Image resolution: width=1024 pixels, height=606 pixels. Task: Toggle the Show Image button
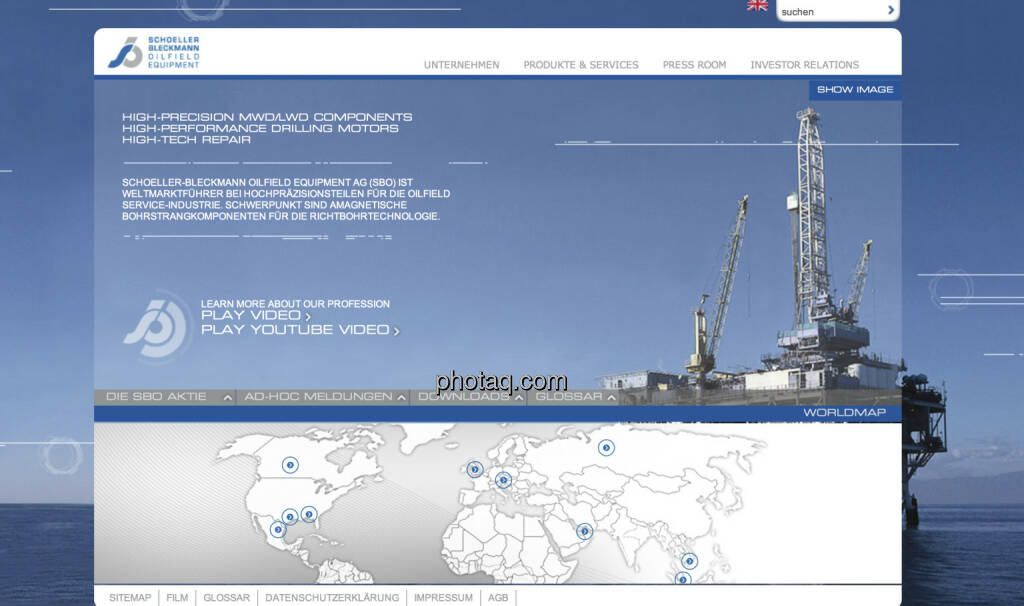coord(854,90)
